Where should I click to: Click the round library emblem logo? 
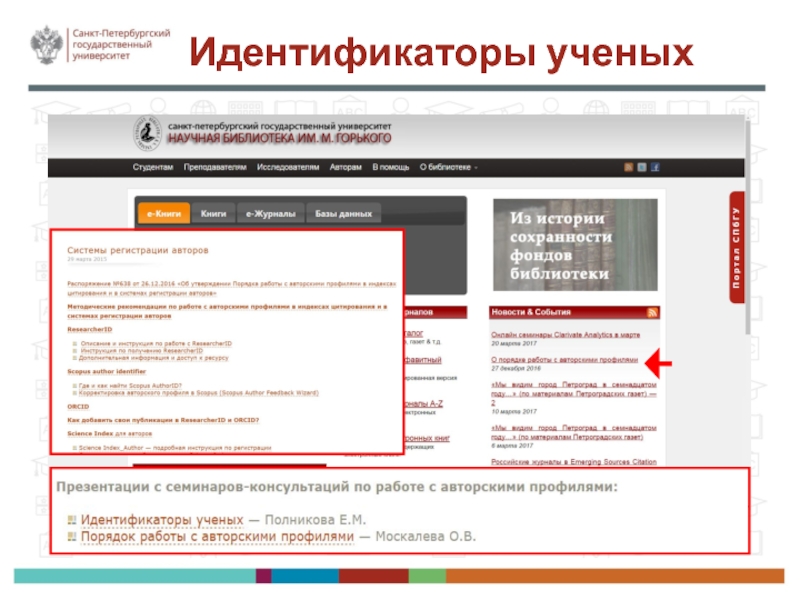click(147, 133)
